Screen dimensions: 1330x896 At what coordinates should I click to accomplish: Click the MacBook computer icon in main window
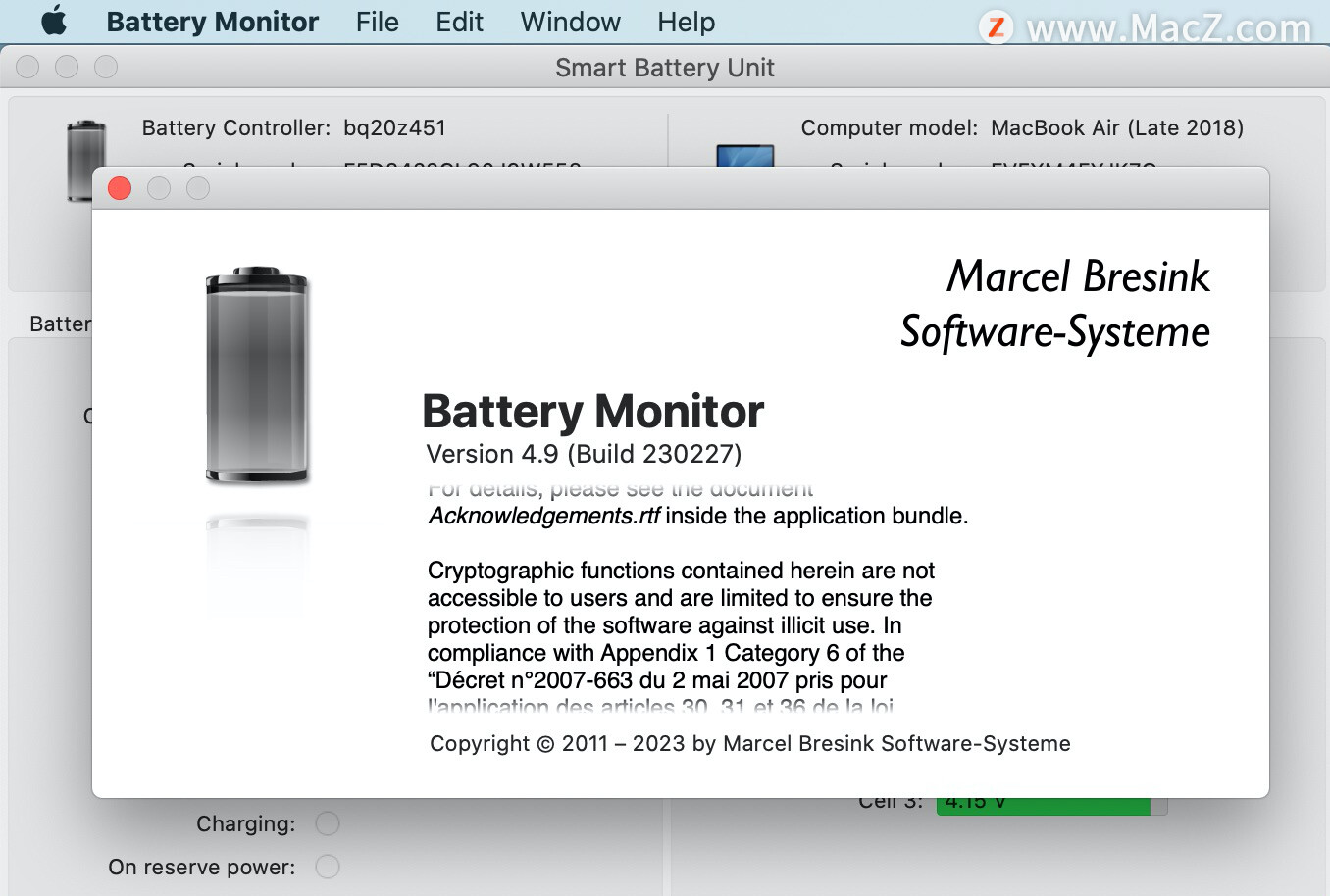click(x=745, y=156)
